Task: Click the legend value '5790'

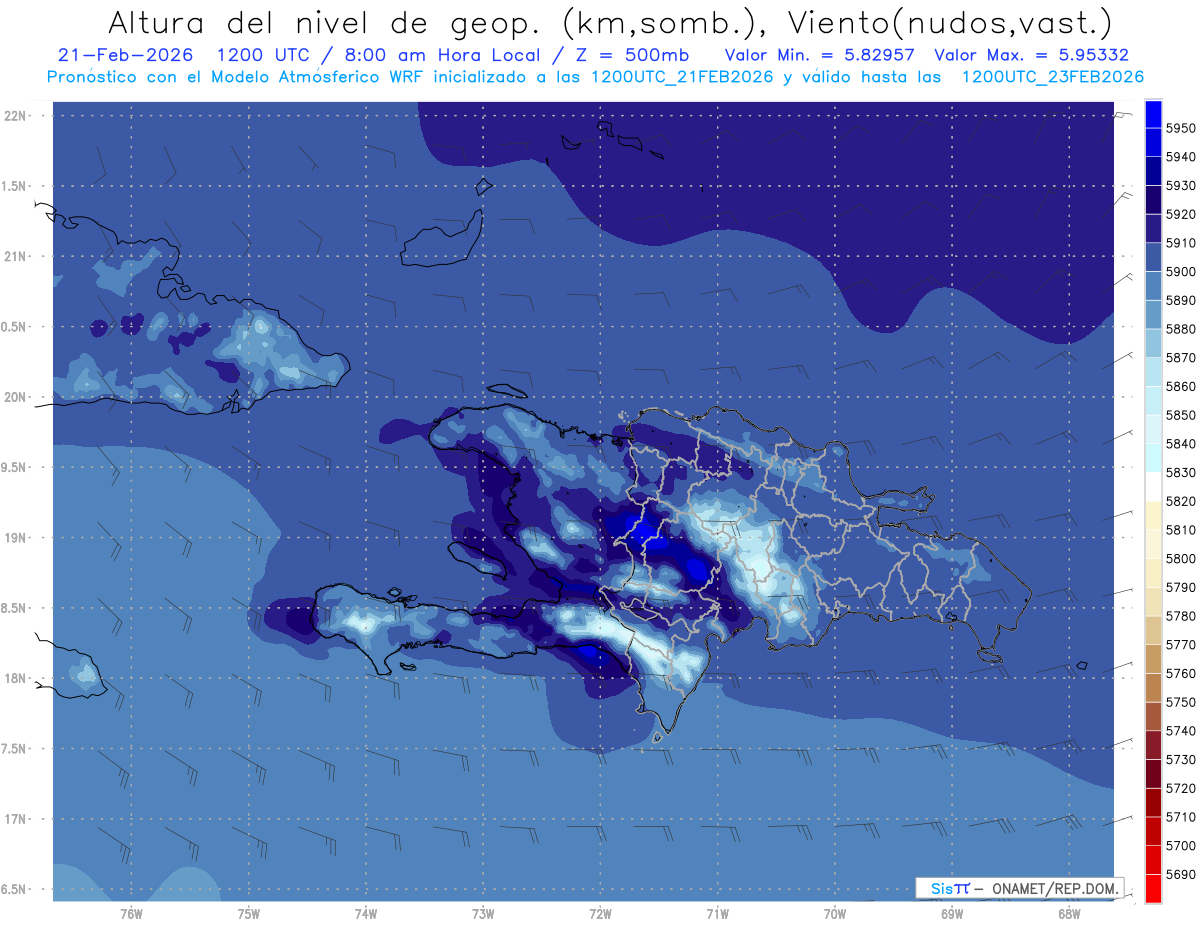Action: [1181, 587]
